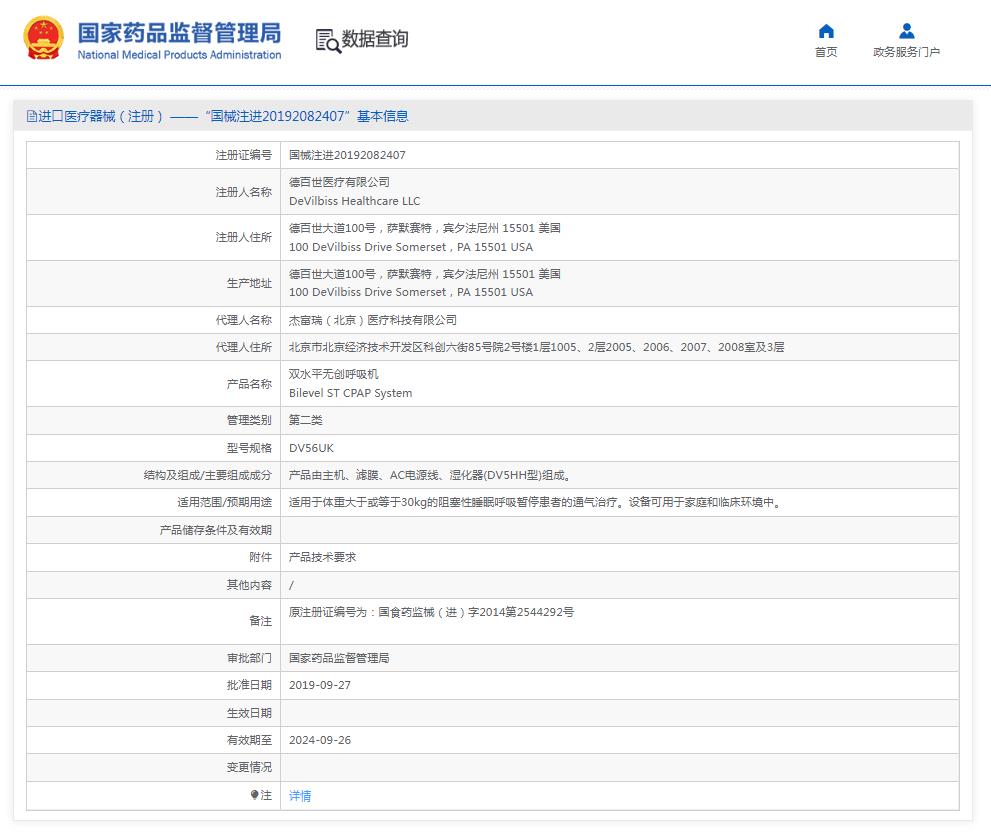Go to 首页 via its text label
This screenshot has width=991, height=837.
click(x=826, y=52)
